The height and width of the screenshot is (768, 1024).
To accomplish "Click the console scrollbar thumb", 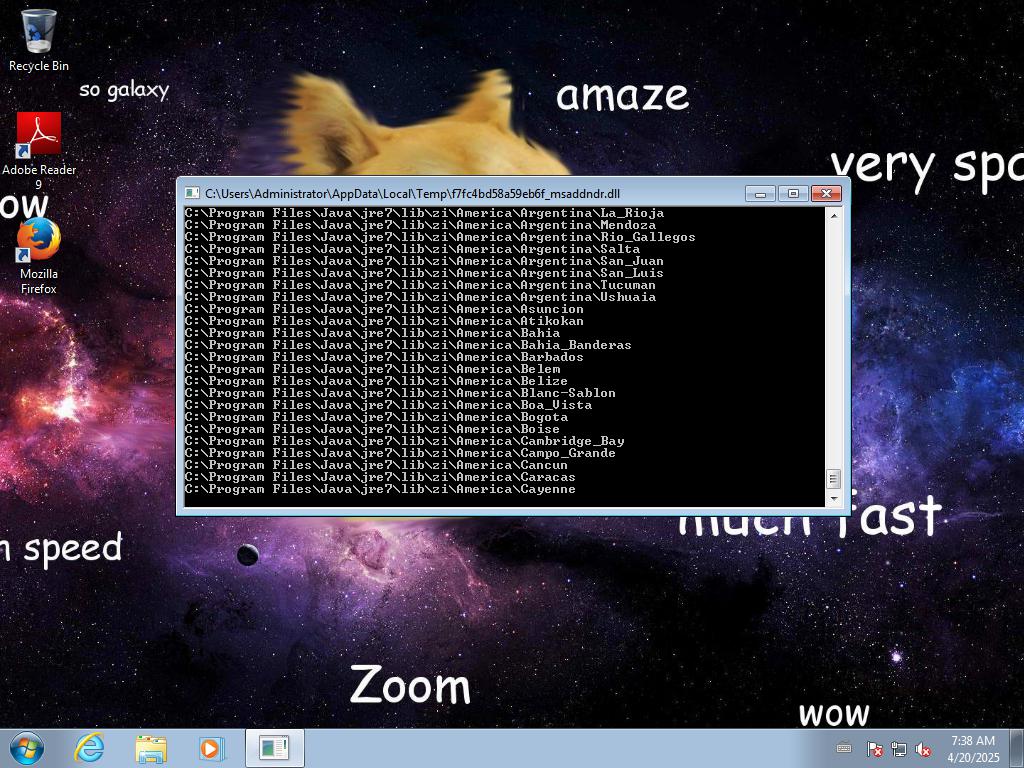I will (833, 479).
